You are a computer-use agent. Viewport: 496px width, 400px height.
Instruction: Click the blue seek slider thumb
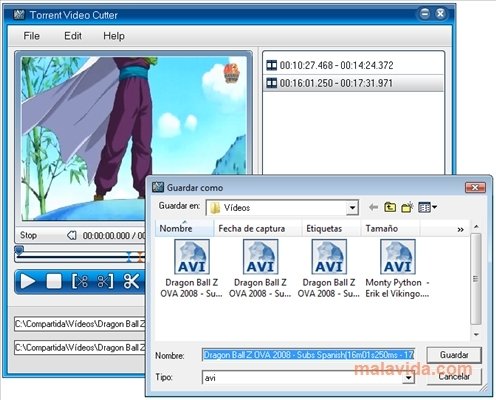click(x=19, y=250)
